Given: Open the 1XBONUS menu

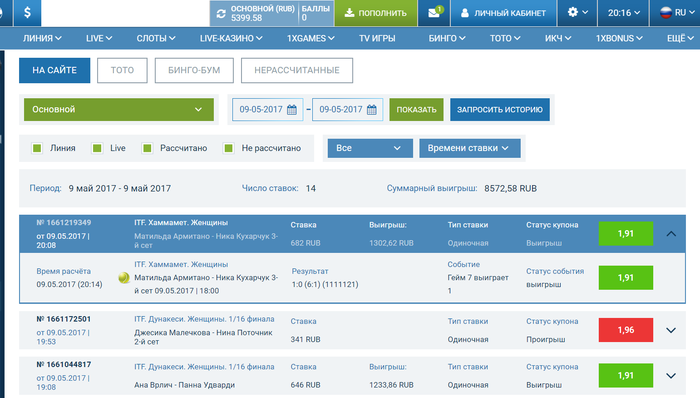Looking at the screenshot, I should click(x=619, y=38).
